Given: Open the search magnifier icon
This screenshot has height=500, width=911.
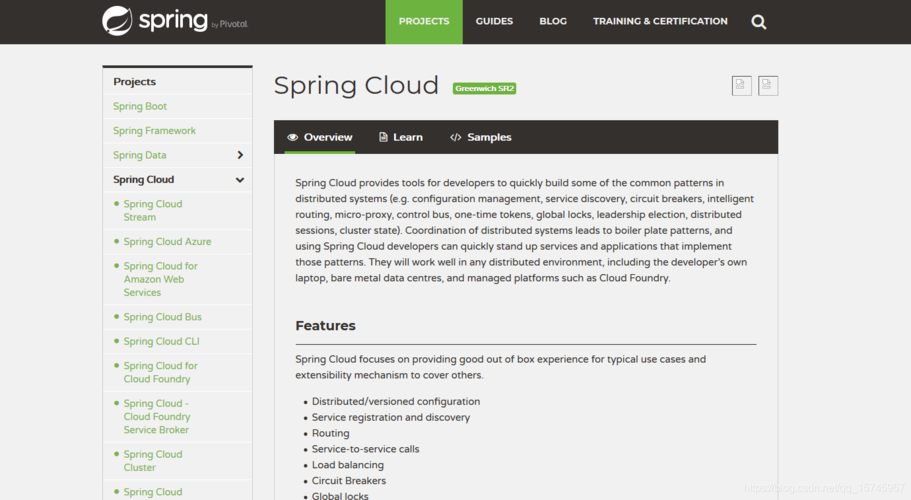Looking at the screenshot, I should pyautogui.click(x=758, y=22).
